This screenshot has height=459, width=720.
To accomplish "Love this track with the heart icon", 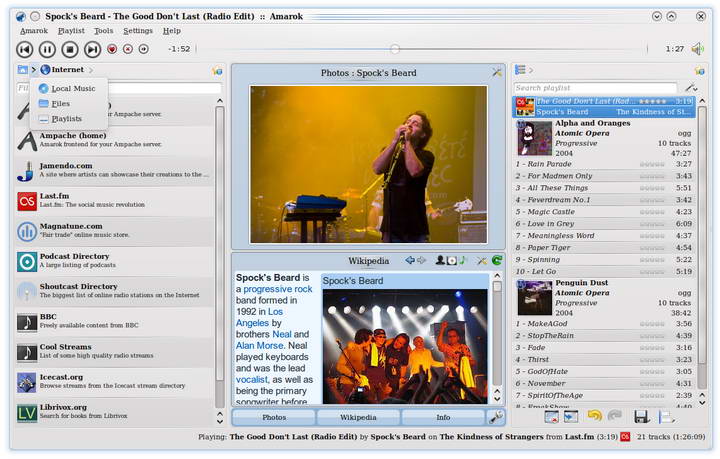I will pyautogui.click(x=112, y=49).
